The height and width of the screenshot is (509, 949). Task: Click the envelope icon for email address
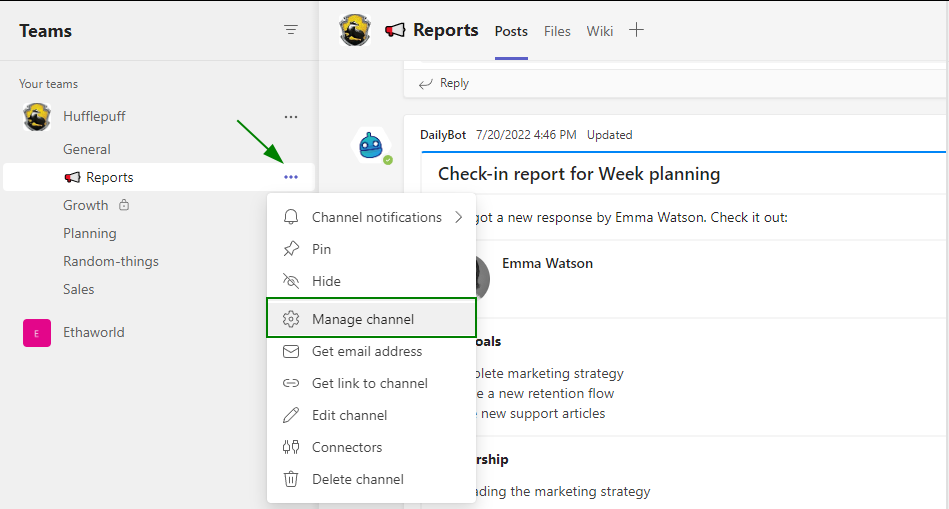pos(291,351)
